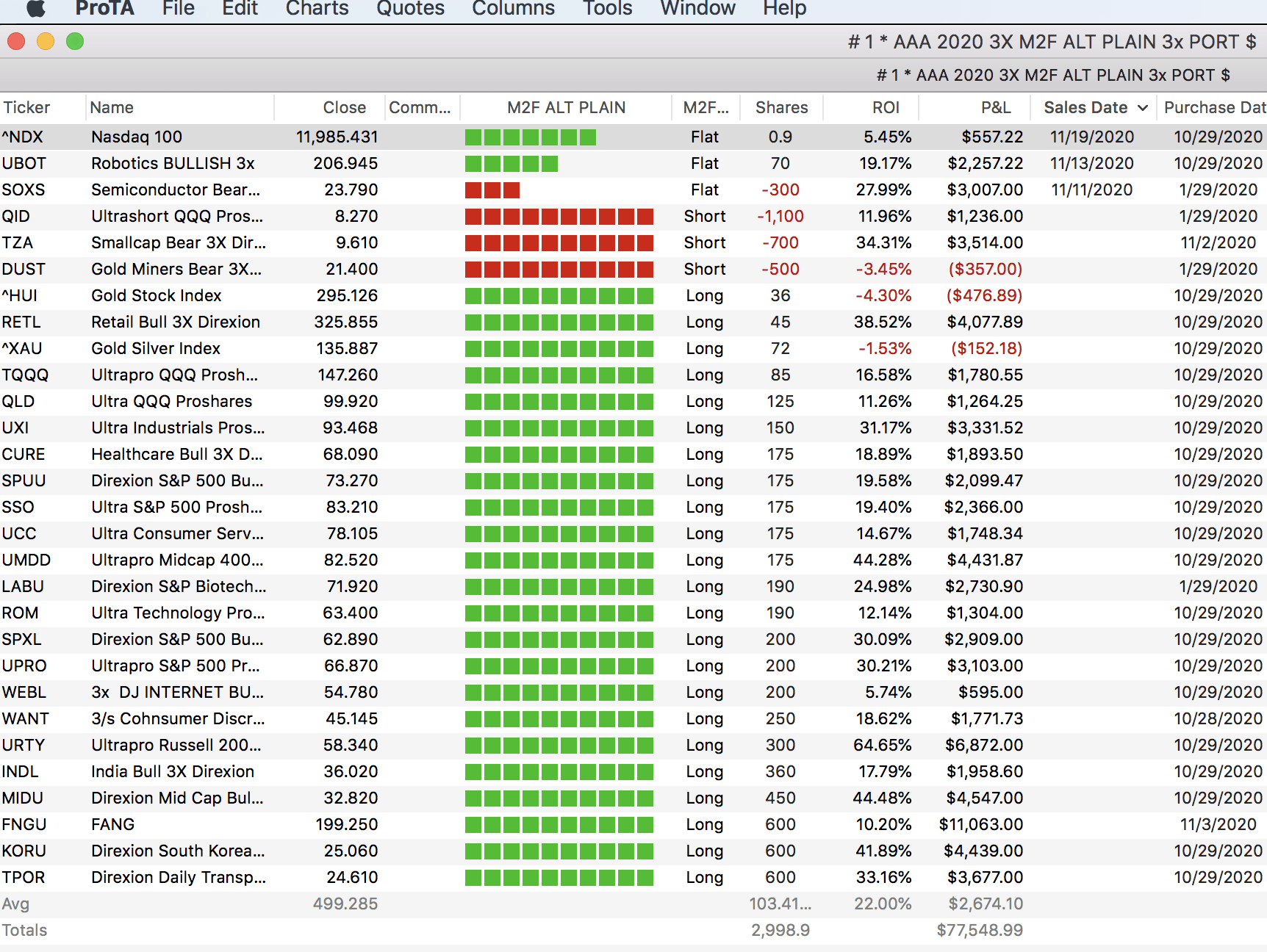
Task: Click the P&L value $6,872.00
Action: [984, 746]
